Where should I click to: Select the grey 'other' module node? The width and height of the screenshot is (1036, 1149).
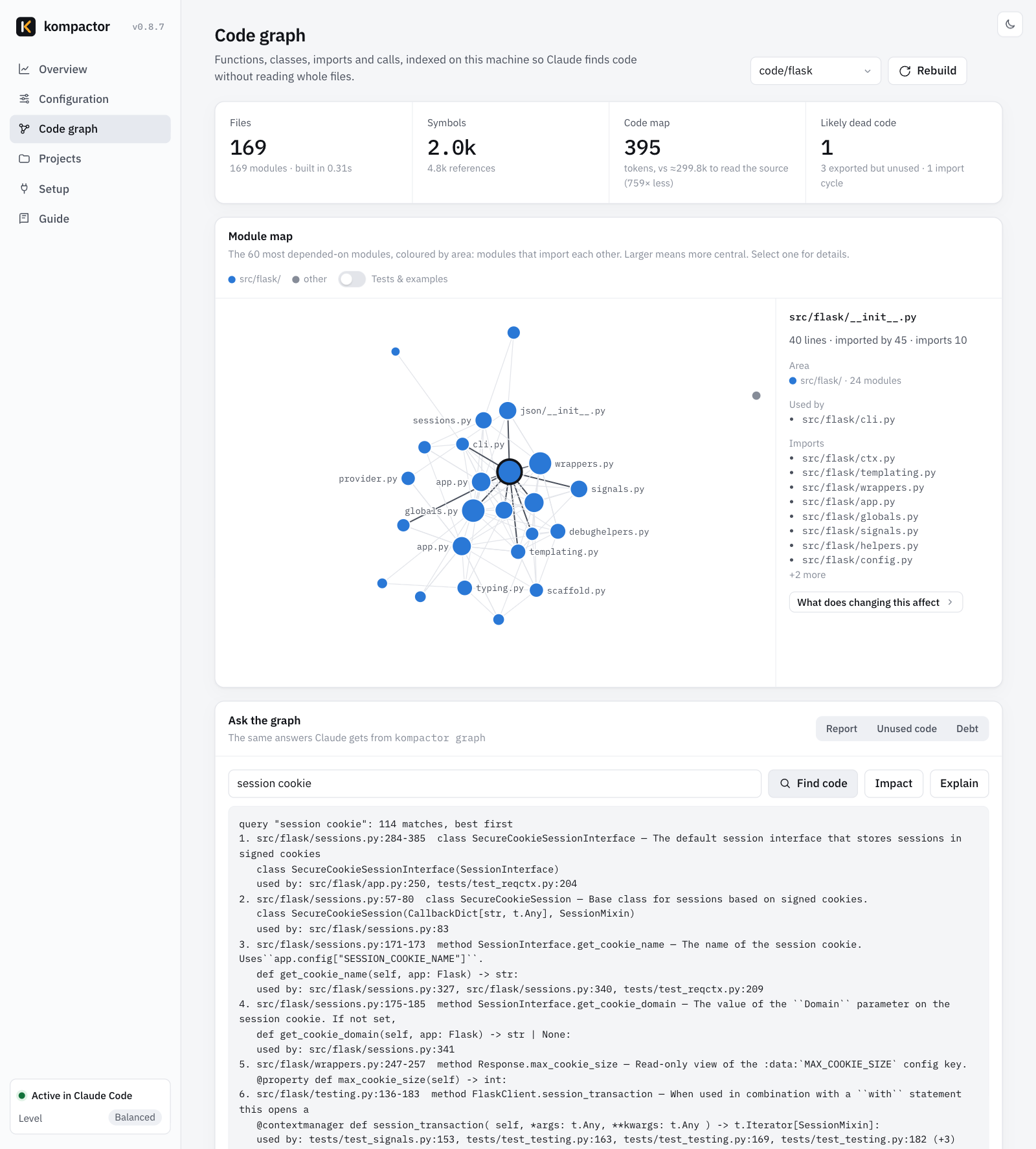[756, 396]
